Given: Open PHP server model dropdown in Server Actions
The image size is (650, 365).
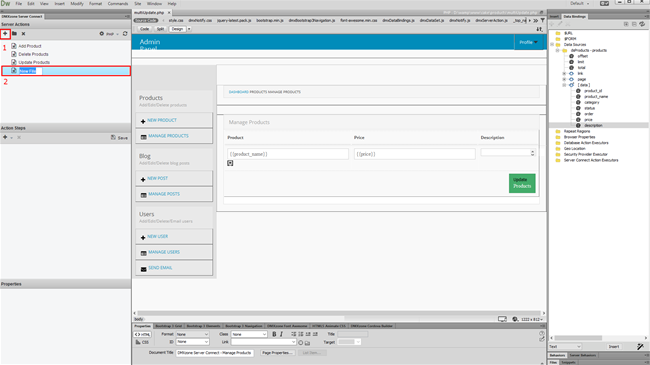Looking at the screenshot, I should click(x=112, y=34).
